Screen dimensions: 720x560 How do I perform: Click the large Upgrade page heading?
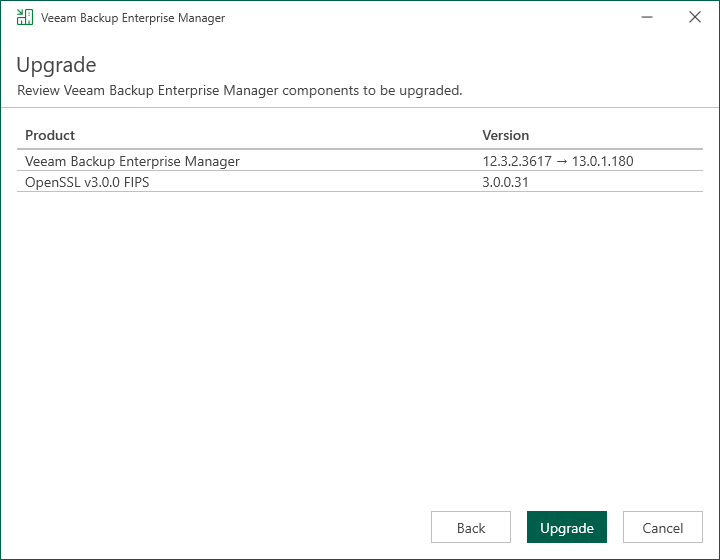[x=56, y=66]
